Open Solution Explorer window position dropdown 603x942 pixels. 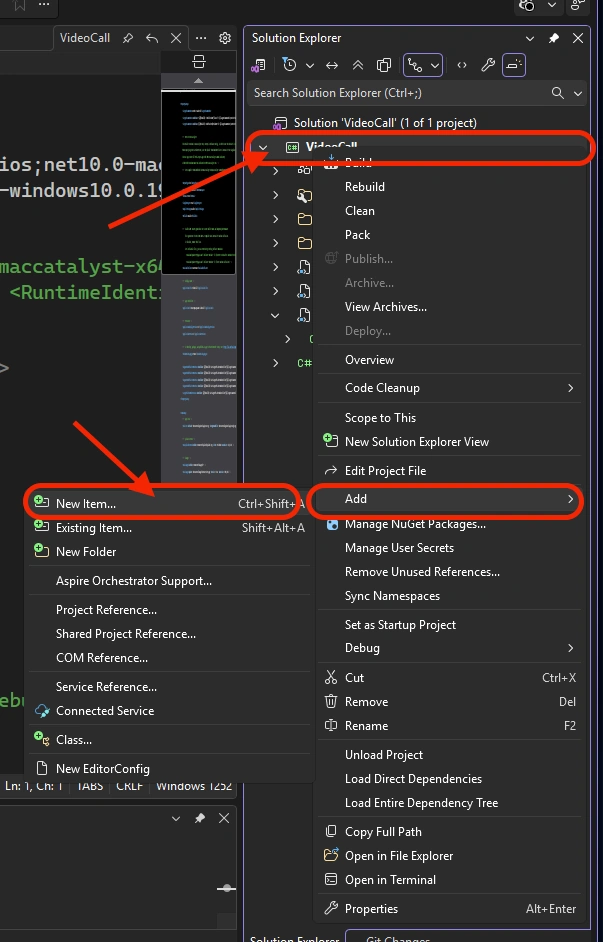tap(530, 38)
